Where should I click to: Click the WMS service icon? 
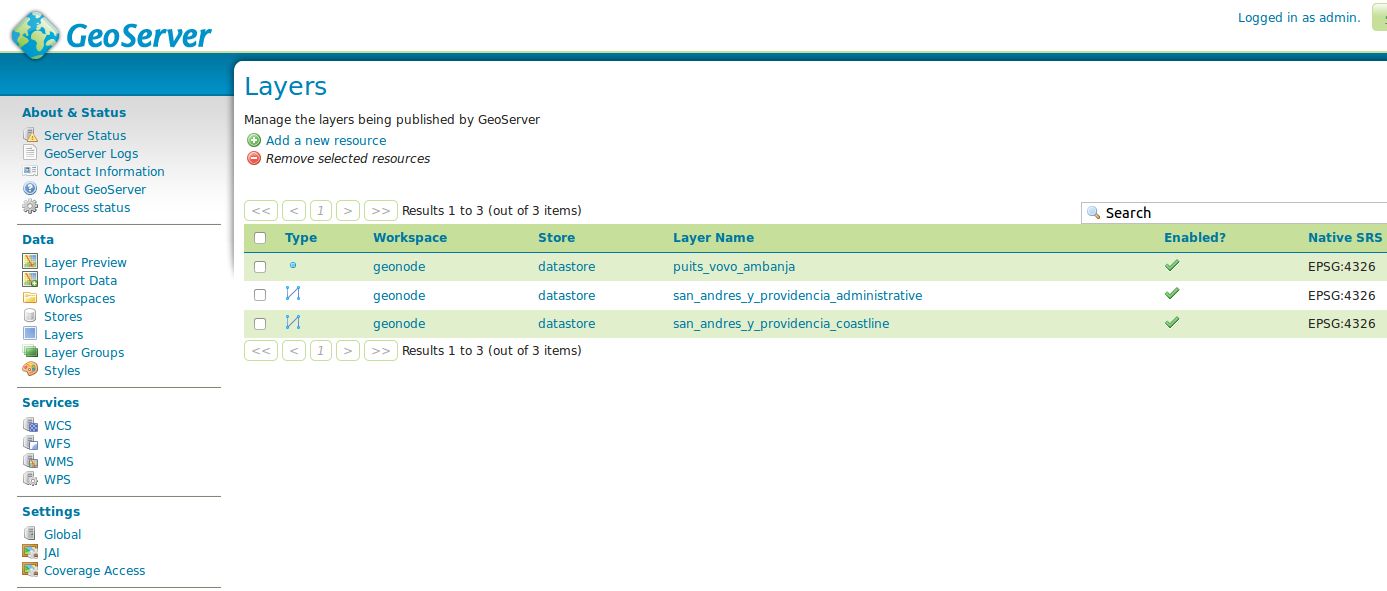30,461
